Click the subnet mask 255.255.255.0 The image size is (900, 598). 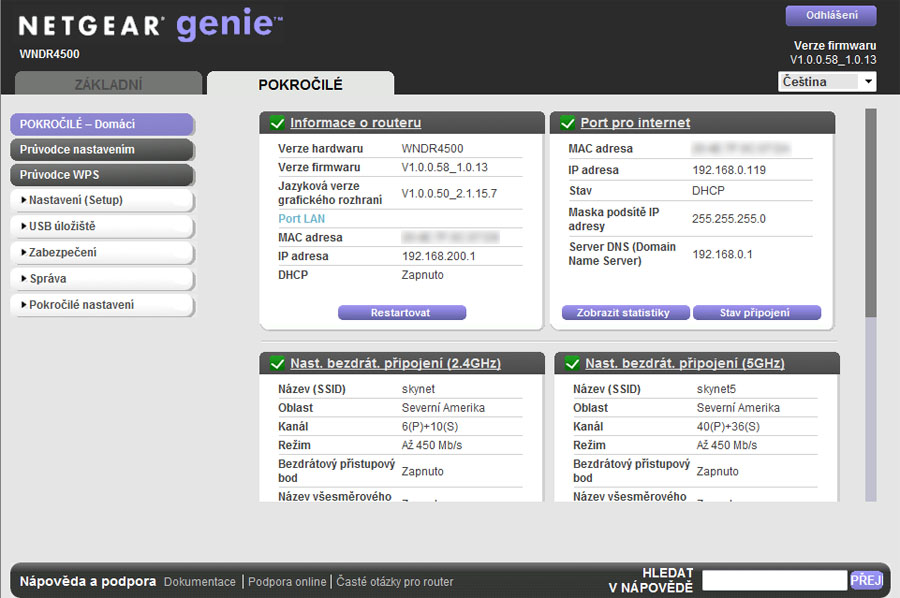[x=728, y=219]
